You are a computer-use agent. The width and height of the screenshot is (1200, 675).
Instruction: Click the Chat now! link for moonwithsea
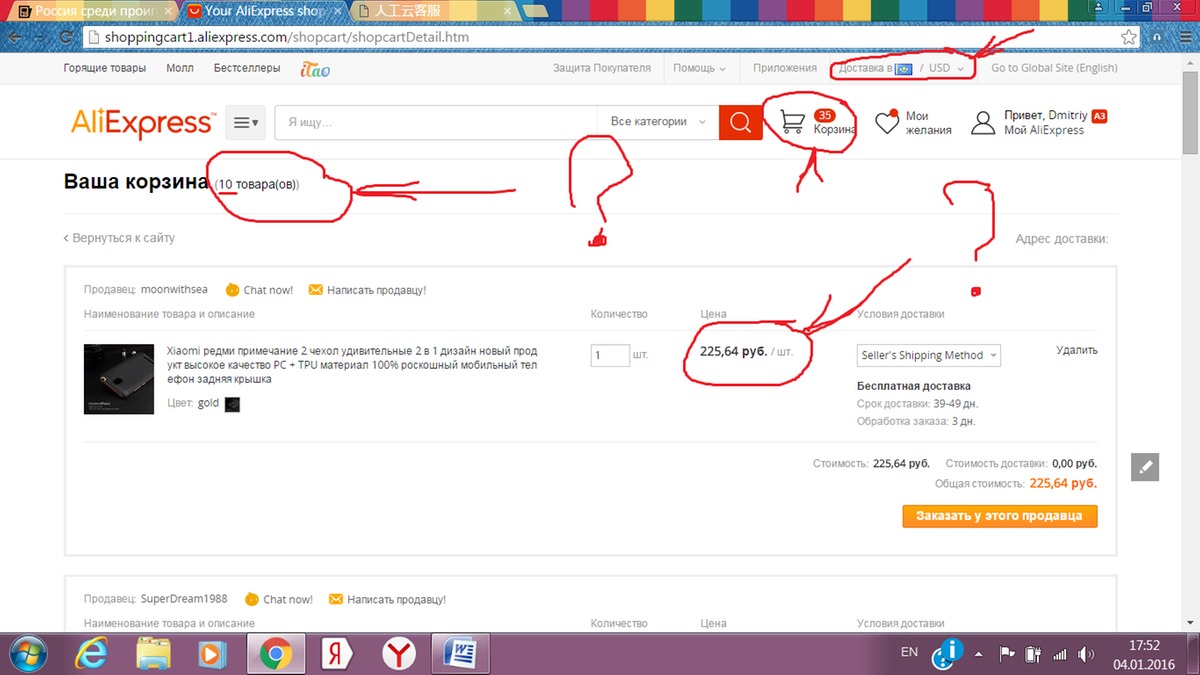click(x=268, y=290)
